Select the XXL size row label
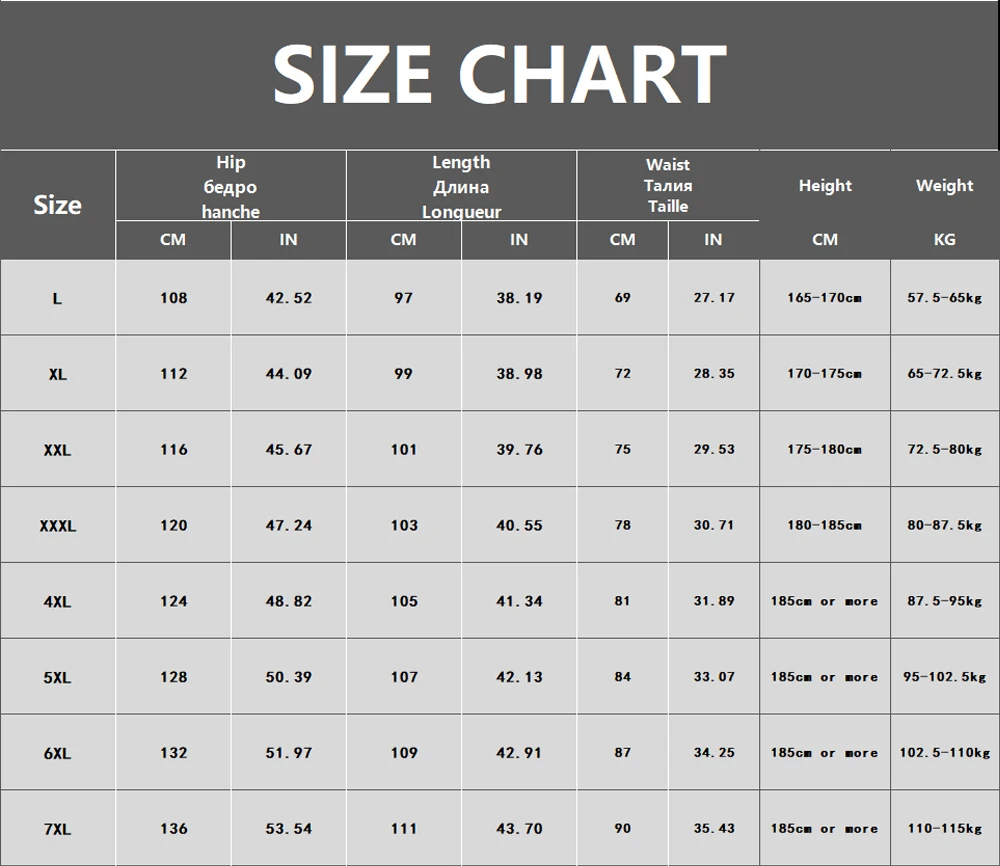 57,450
